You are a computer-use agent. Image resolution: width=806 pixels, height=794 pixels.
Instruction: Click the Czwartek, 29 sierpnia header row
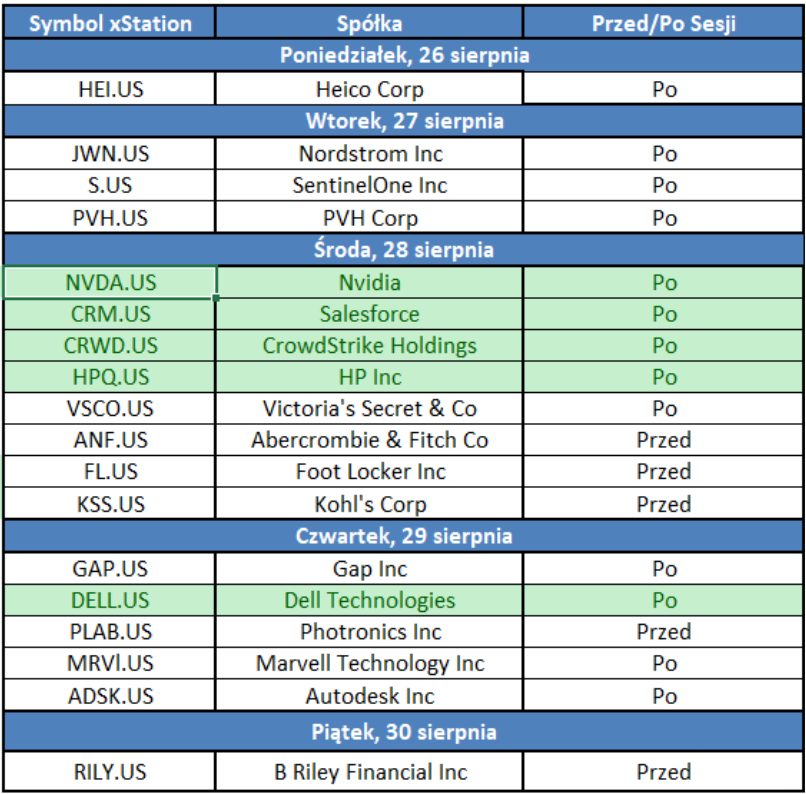coord(403,536)
